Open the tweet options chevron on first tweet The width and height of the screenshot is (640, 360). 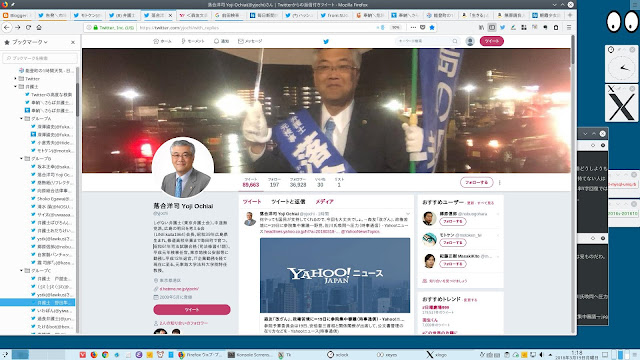(407, 213)
